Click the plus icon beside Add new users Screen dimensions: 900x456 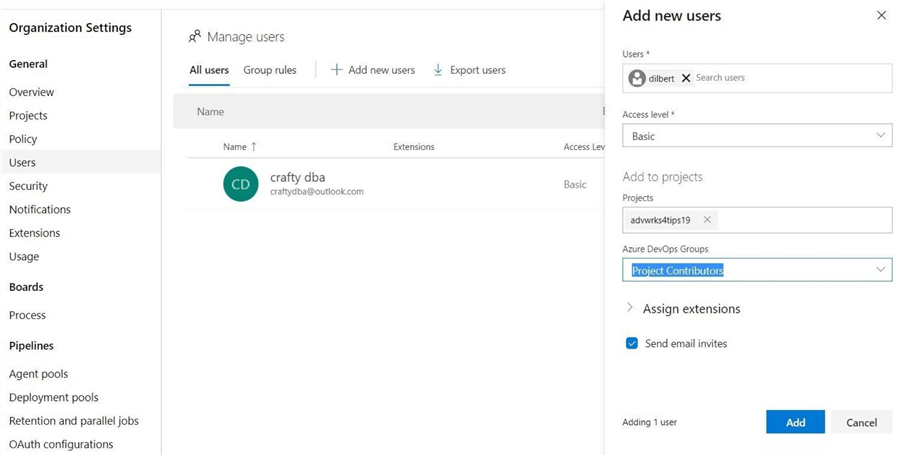[337, 70]
